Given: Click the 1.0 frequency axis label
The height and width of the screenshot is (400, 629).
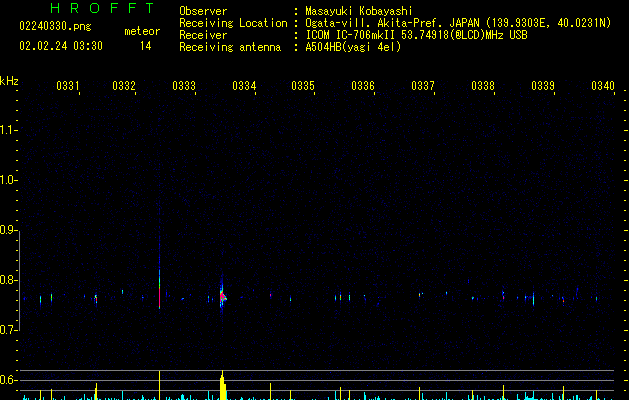Looking at the screenshot, I should point(8,180).
